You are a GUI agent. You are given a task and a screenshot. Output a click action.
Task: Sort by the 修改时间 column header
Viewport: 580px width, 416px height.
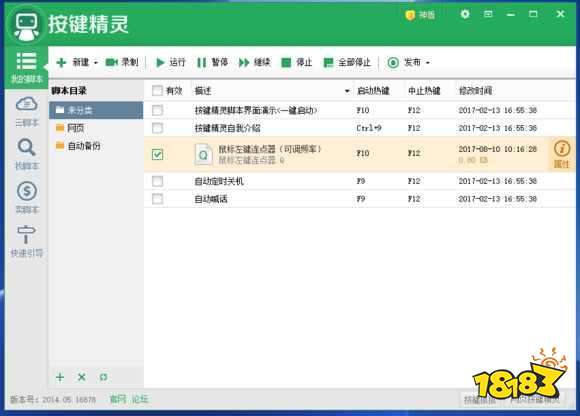(475, 91)
